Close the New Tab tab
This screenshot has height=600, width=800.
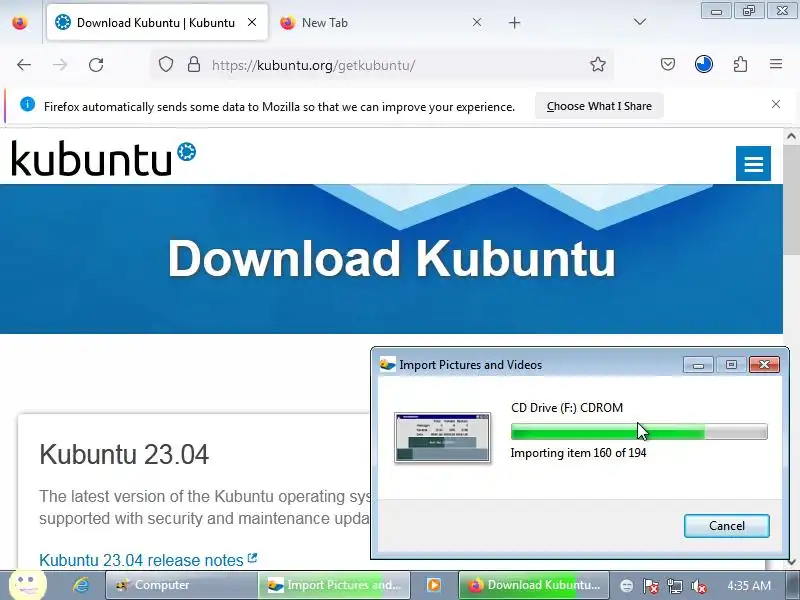[477, 22]
